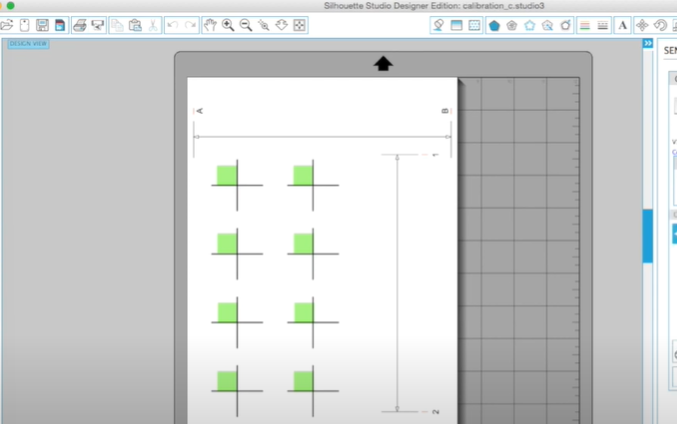Select the bottom-left green square
The width and height of the screenshot is (677, 424).
click(x=227, y=381)
